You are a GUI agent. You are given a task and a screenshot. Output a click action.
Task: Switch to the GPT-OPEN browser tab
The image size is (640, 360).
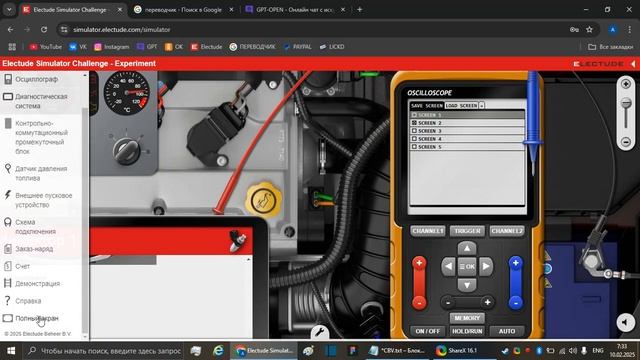coord(295,9)
